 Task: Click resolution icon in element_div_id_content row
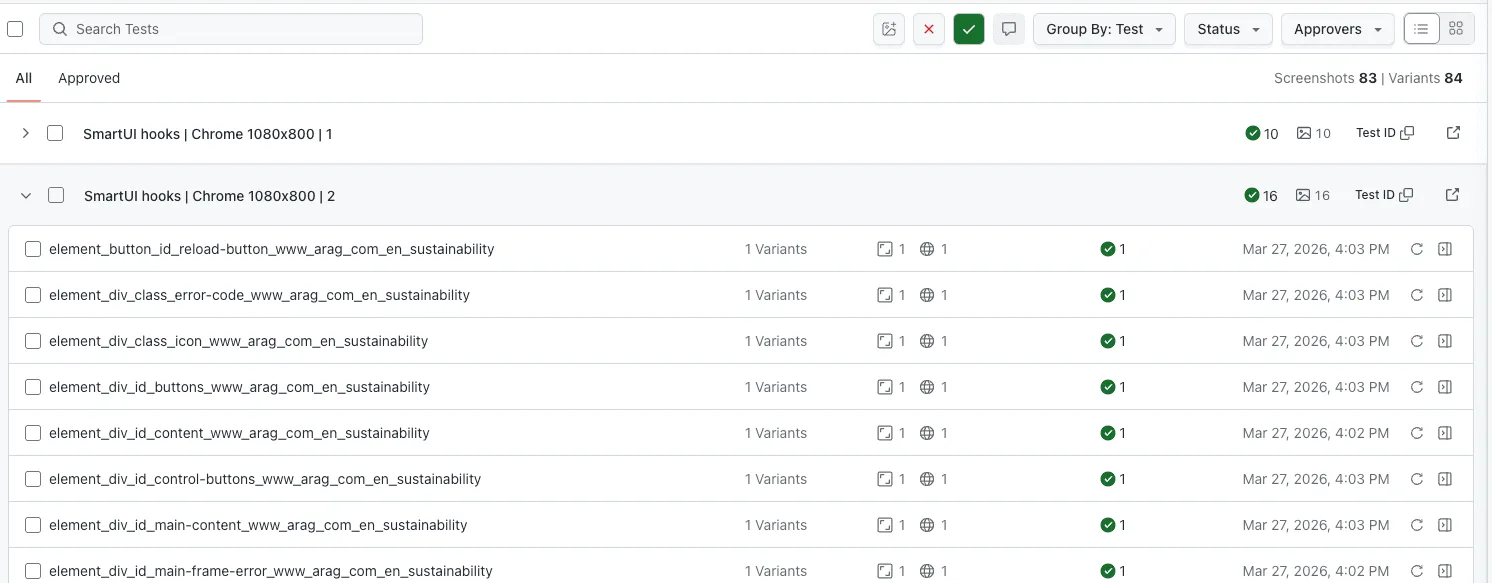885,433
